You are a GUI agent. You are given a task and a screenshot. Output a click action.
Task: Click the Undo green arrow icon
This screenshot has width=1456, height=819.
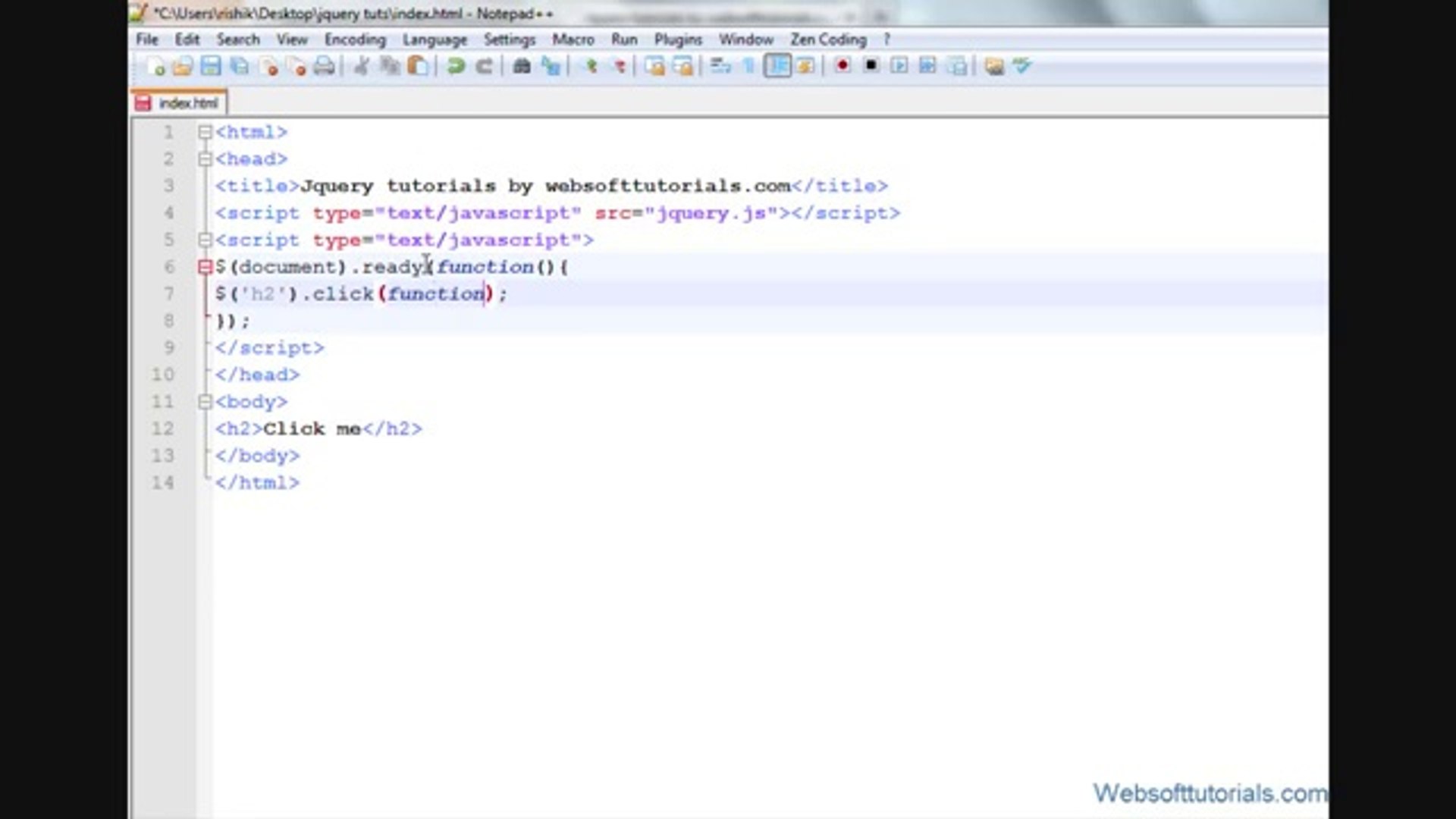(x=456, y=67)
